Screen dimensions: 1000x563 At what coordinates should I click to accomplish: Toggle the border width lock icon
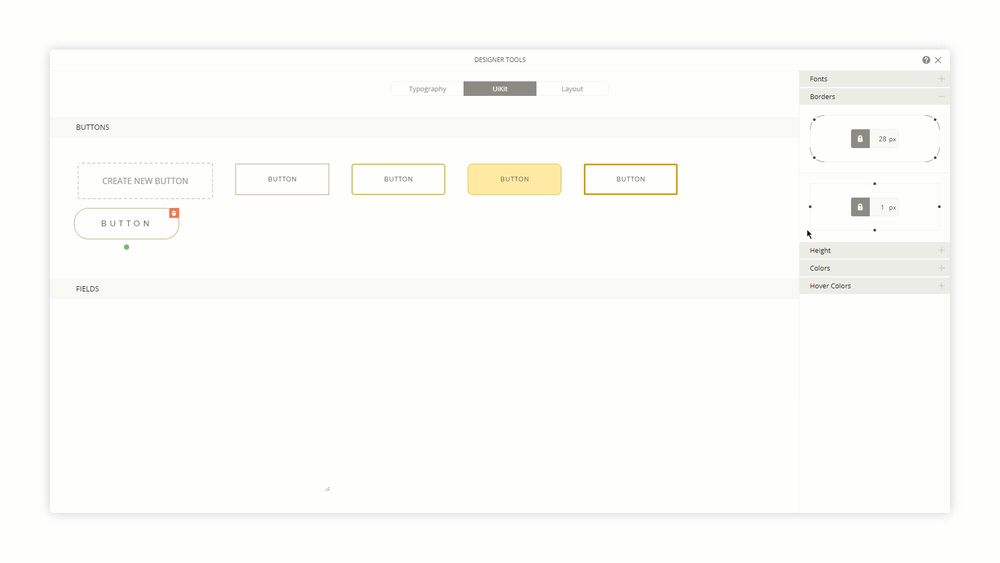[x=860, y=207]
